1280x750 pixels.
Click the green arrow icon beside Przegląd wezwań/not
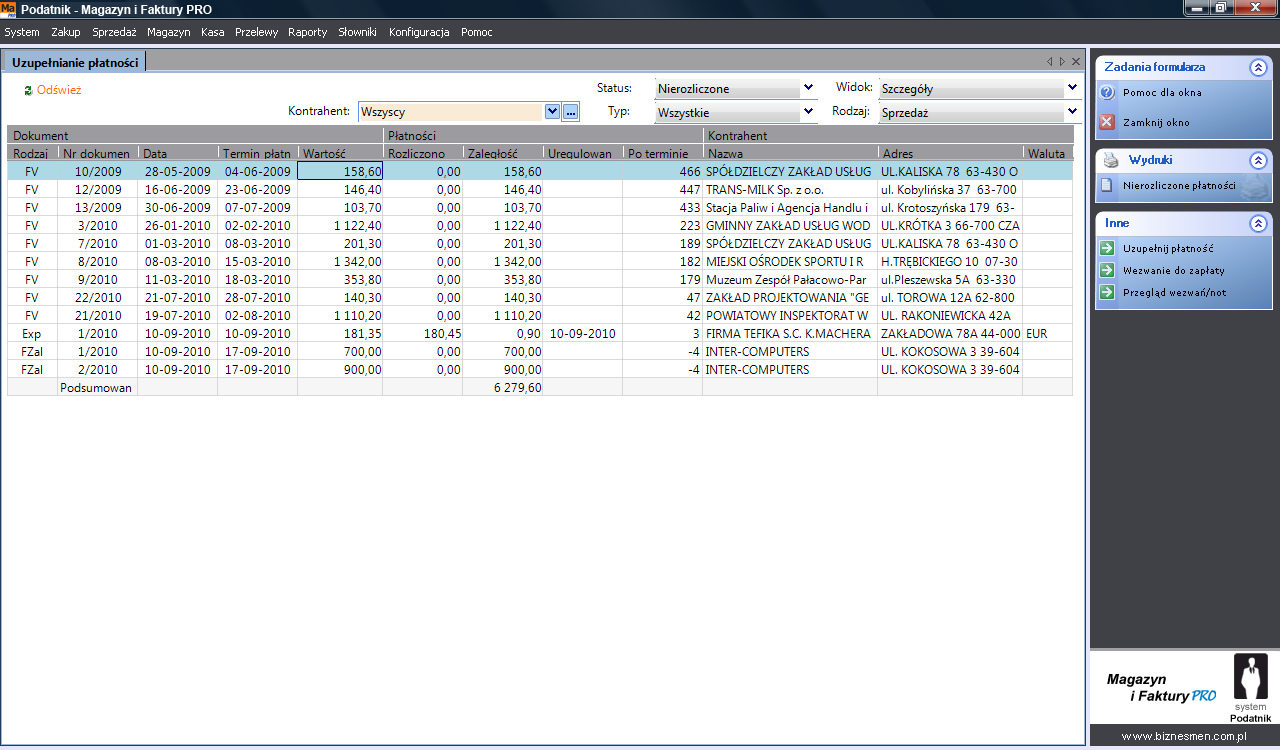tap(1107, 292)
